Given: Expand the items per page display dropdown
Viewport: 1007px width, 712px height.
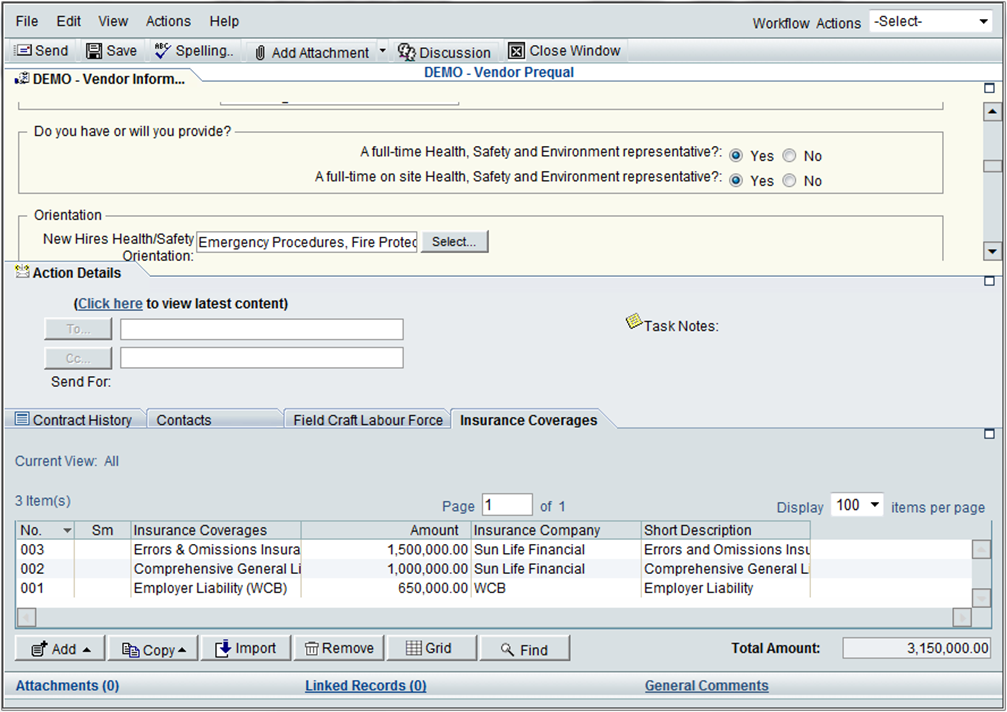Looking at the screenshot, I should click(x=858, y=505).
